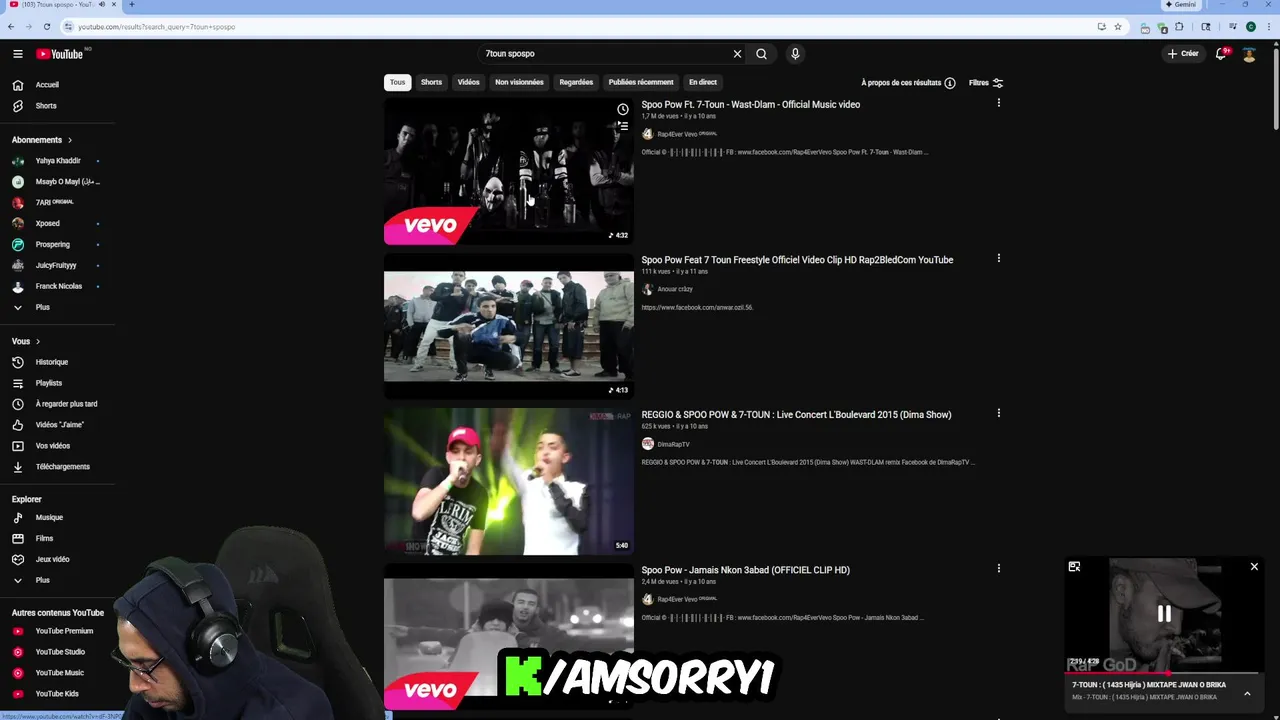Go to YouTube home via the logo

pos(60,54)
